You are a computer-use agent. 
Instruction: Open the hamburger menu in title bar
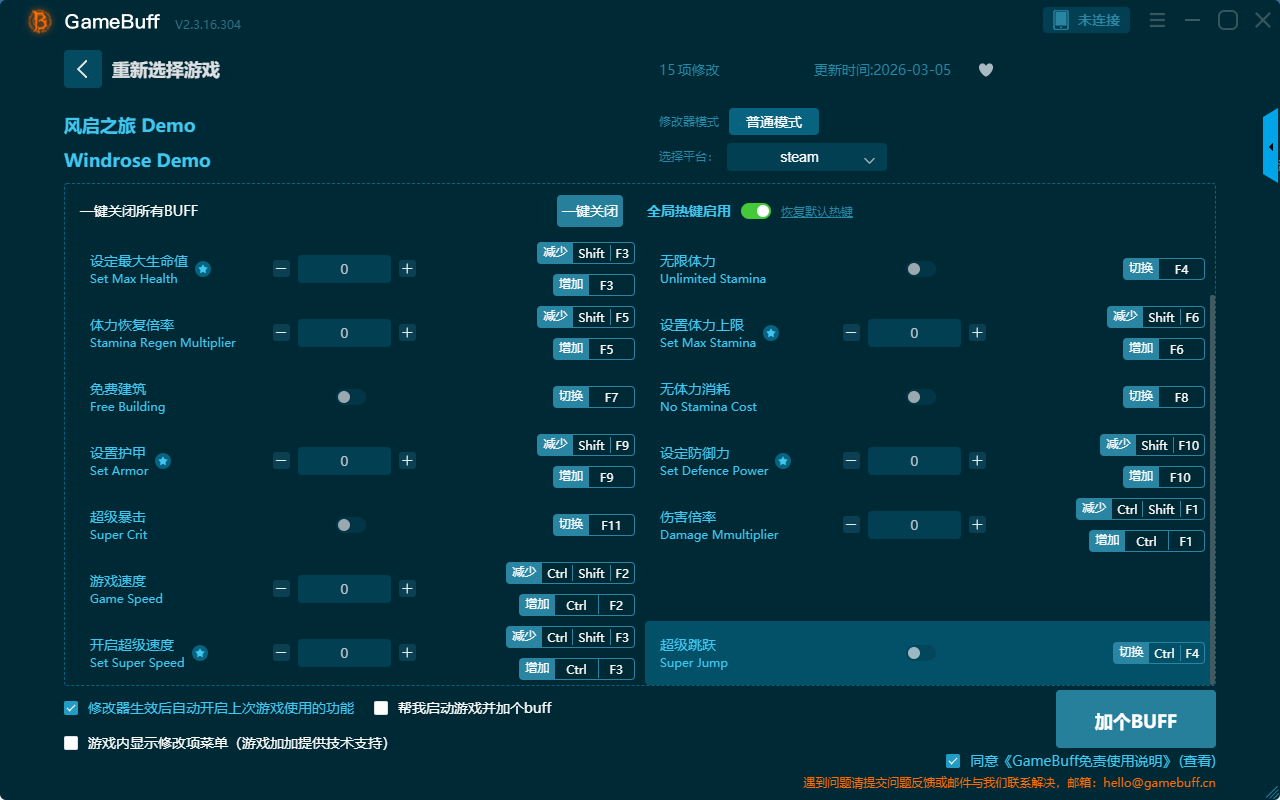click(x=1157, y=20)
